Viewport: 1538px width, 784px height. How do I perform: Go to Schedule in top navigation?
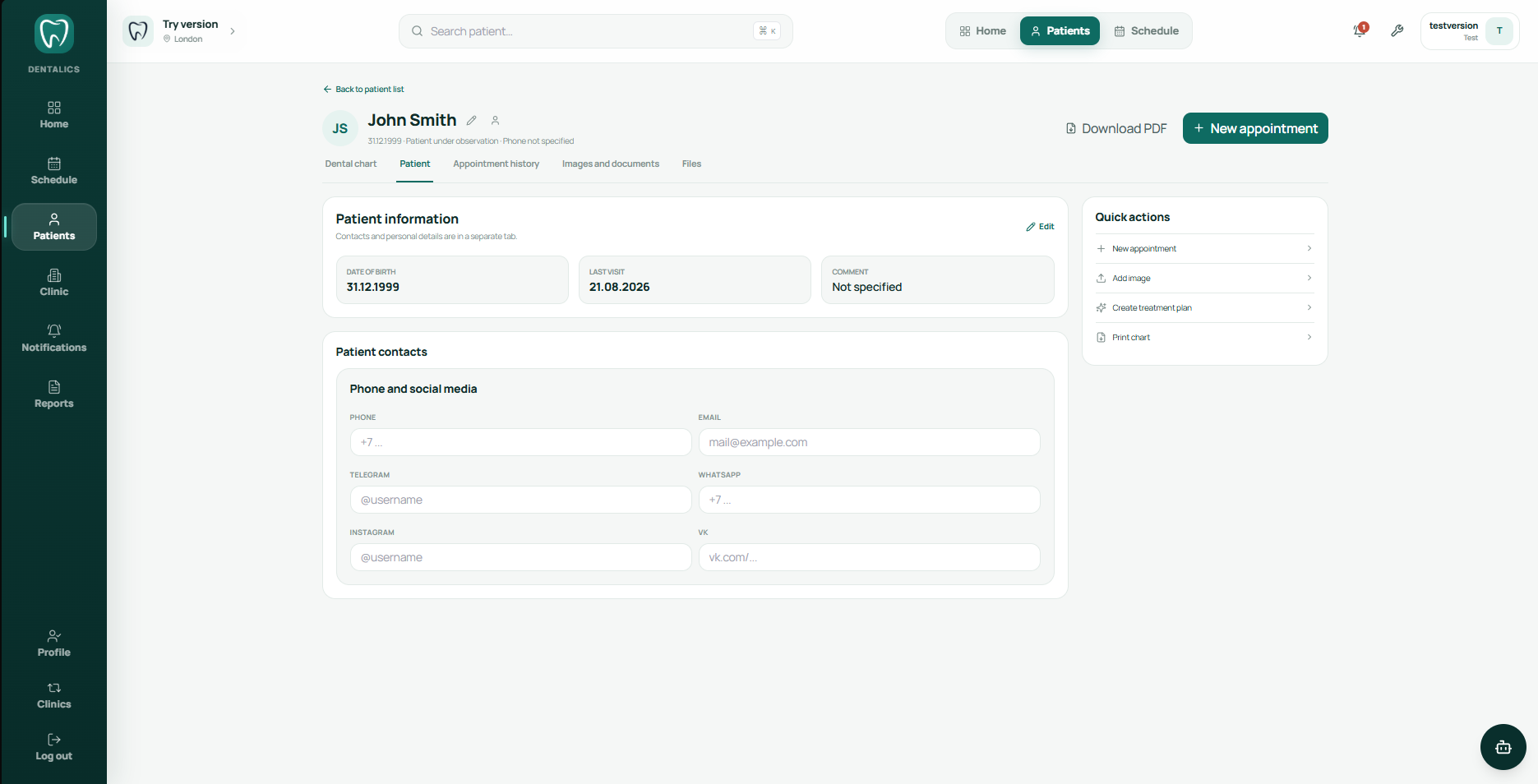[1147, 31]
